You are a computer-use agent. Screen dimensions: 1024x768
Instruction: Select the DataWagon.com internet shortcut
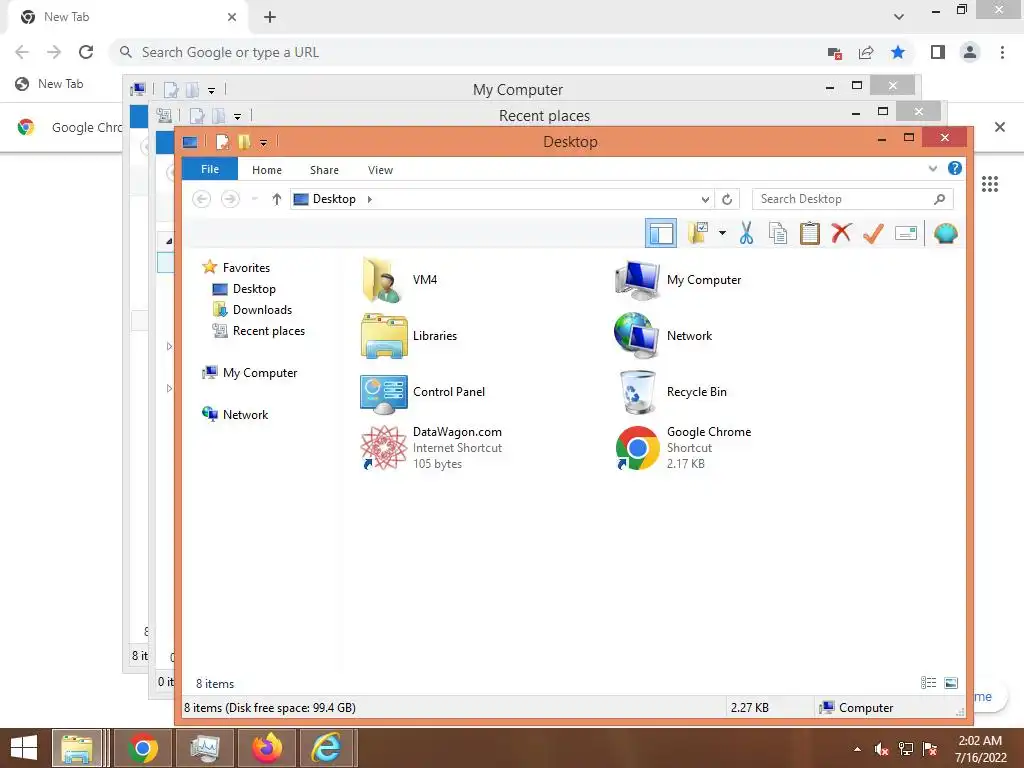pos(383,448)
